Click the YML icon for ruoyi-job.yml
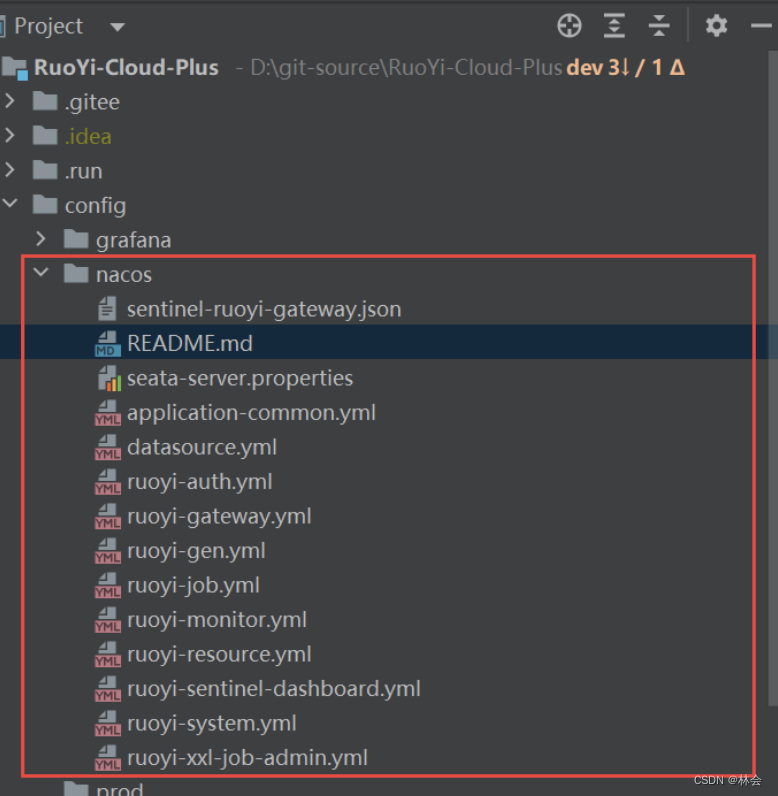 coord(108,585)
